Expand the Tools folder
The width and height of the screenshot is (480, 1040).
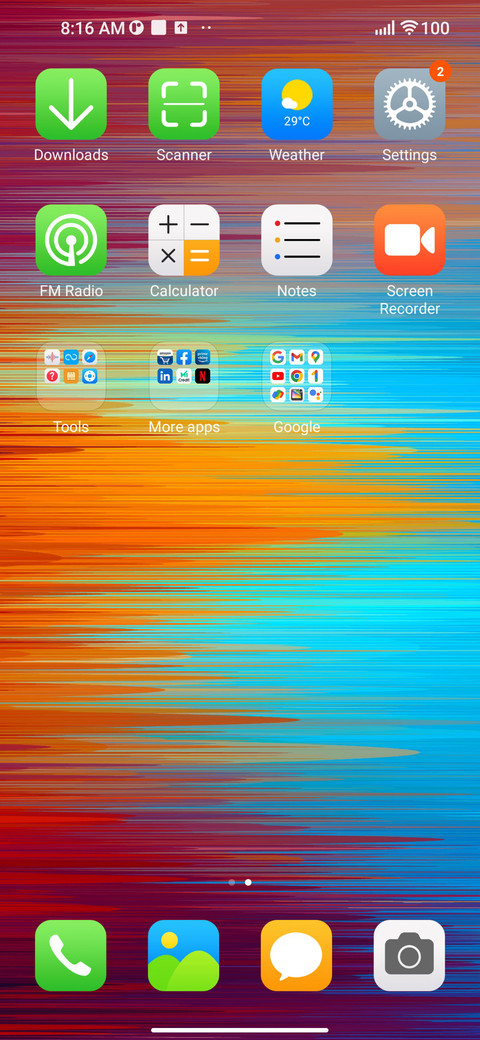point(71,376)
